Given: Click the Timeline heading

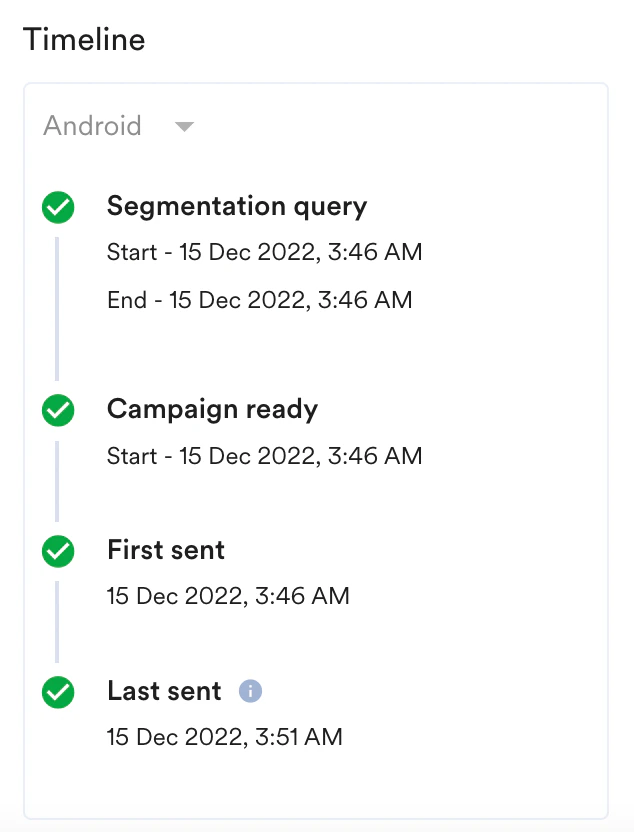Looking at the screenshot, I should click(84, 38).
